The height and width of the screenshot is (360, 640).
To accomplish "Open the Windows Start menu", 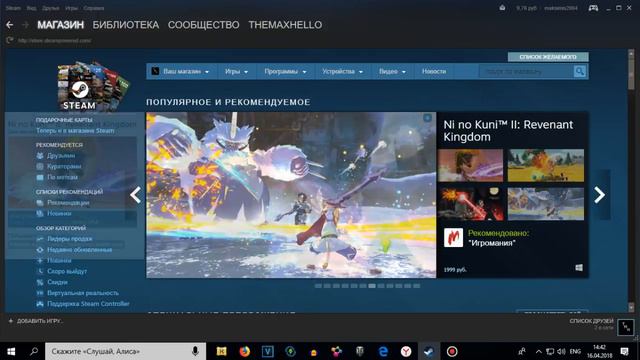I will pyautogui.click(x=11, y=351).
